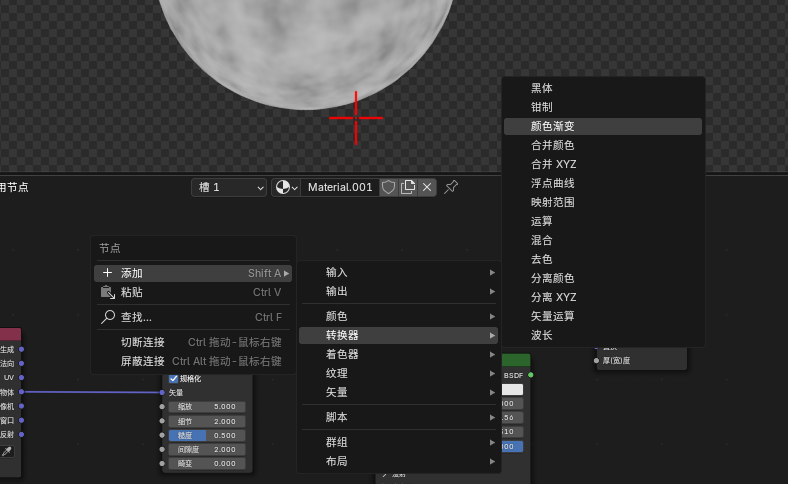
Task: Click the new material duplicate icon
Action: 408,187
